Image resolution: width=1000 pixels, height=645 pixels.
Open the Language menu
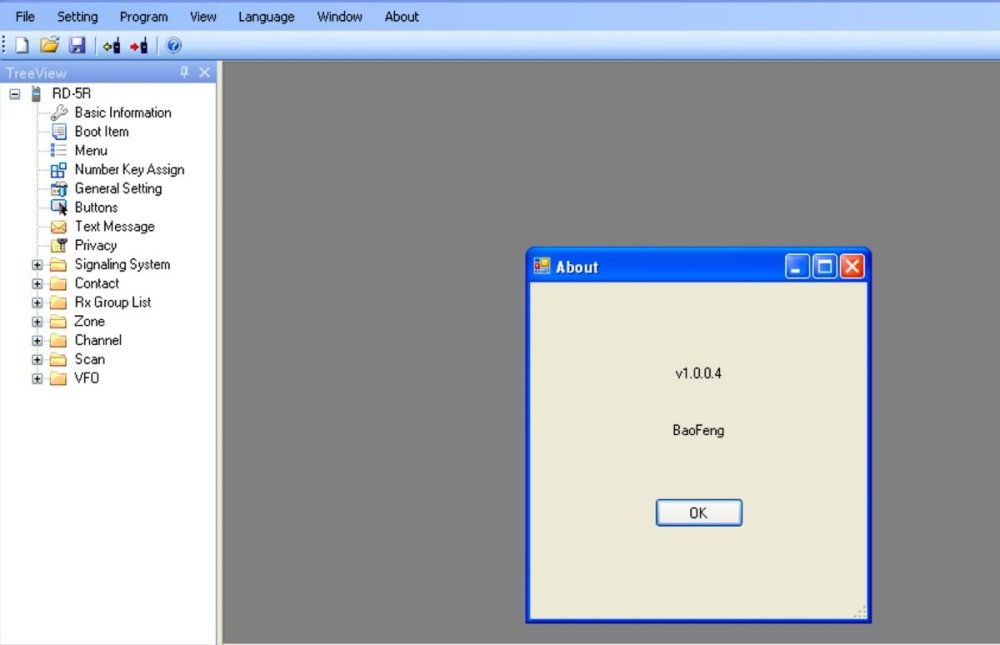click(x=266, y=17)
